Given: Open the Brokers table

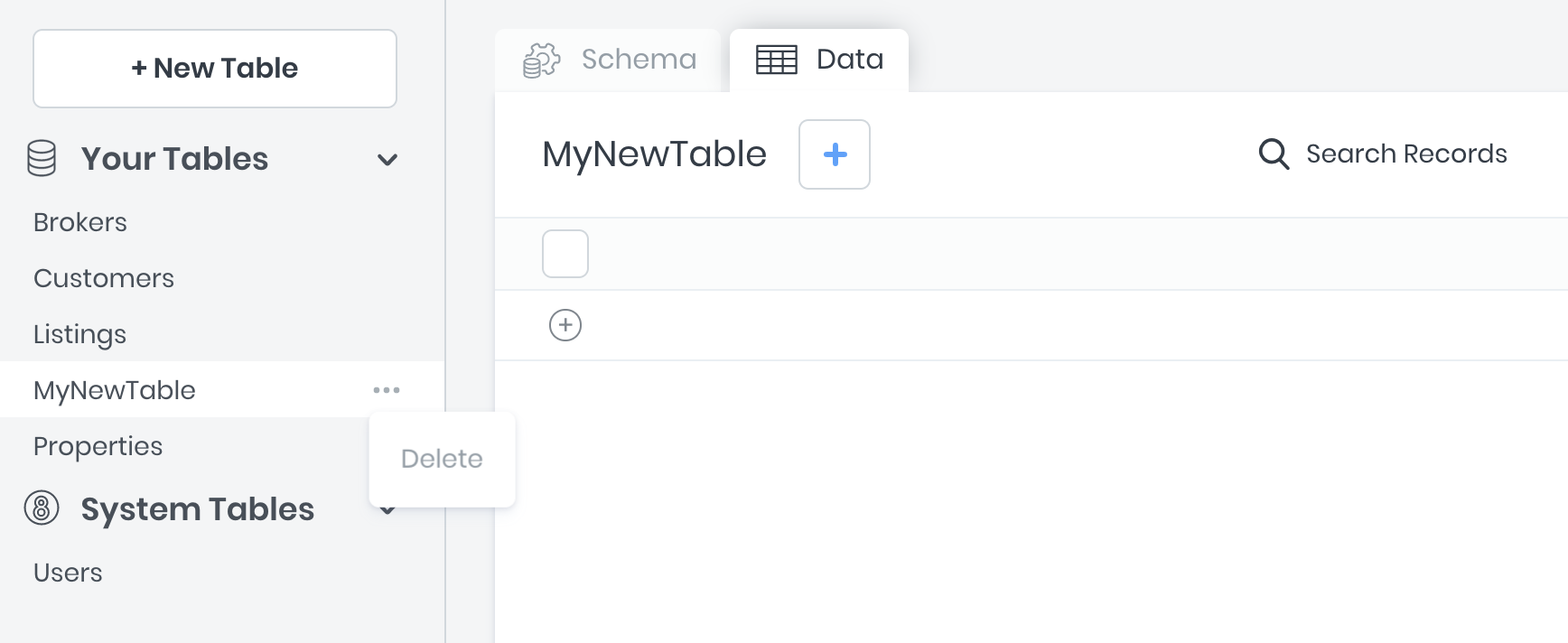Looking at the screenshot, I should tap(80, 222).
